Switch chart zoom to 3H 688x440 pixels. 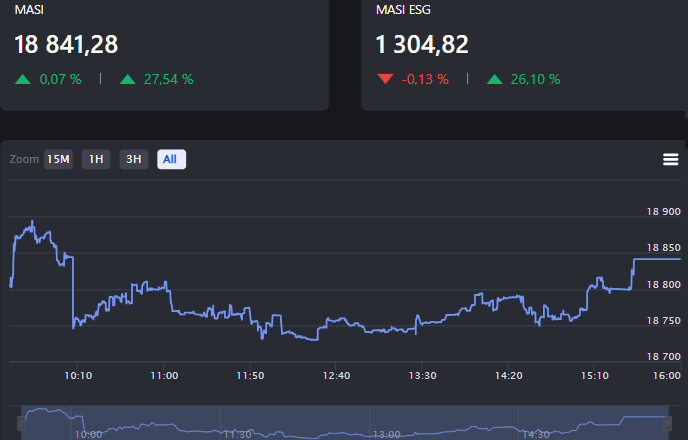tap(134, 159)
